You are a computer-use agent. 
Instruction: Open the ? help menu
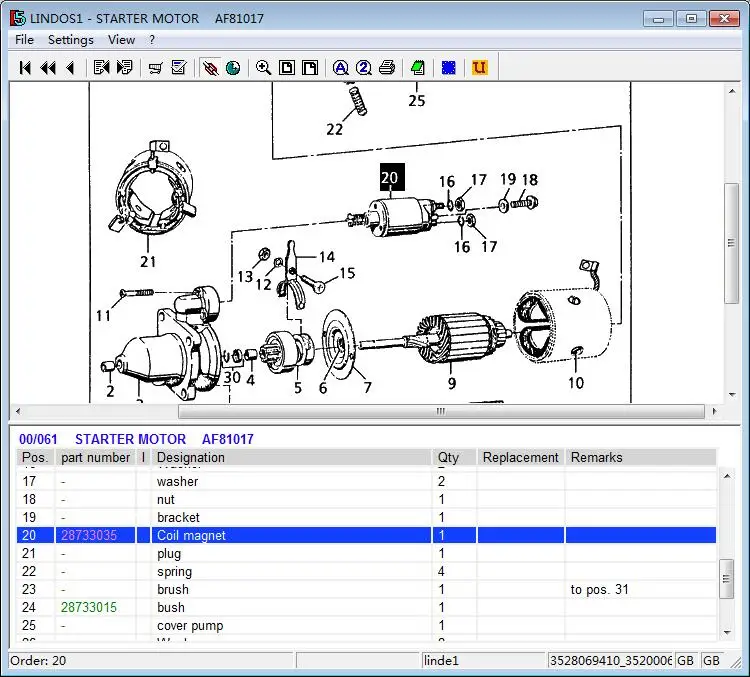152,40
